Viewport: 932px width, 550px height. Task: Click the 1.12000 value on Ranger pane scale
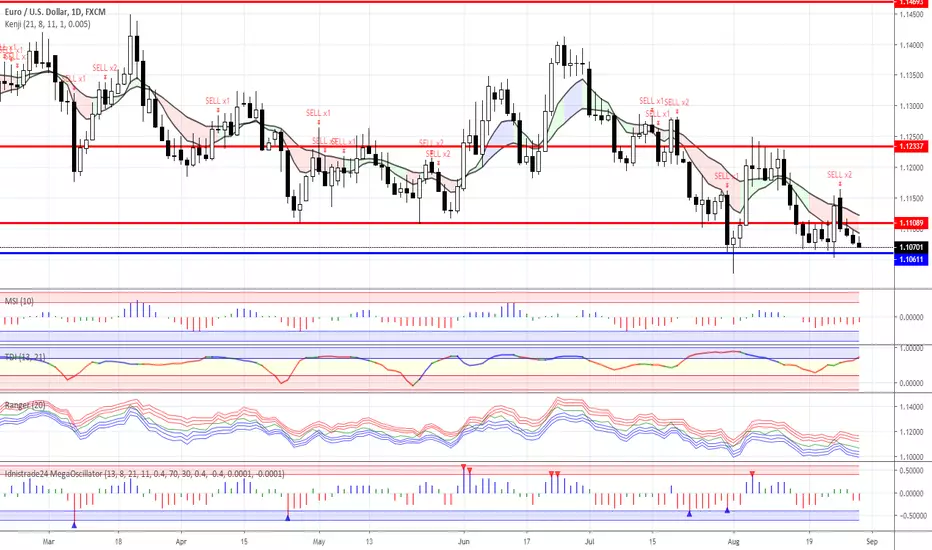(911, 432)
